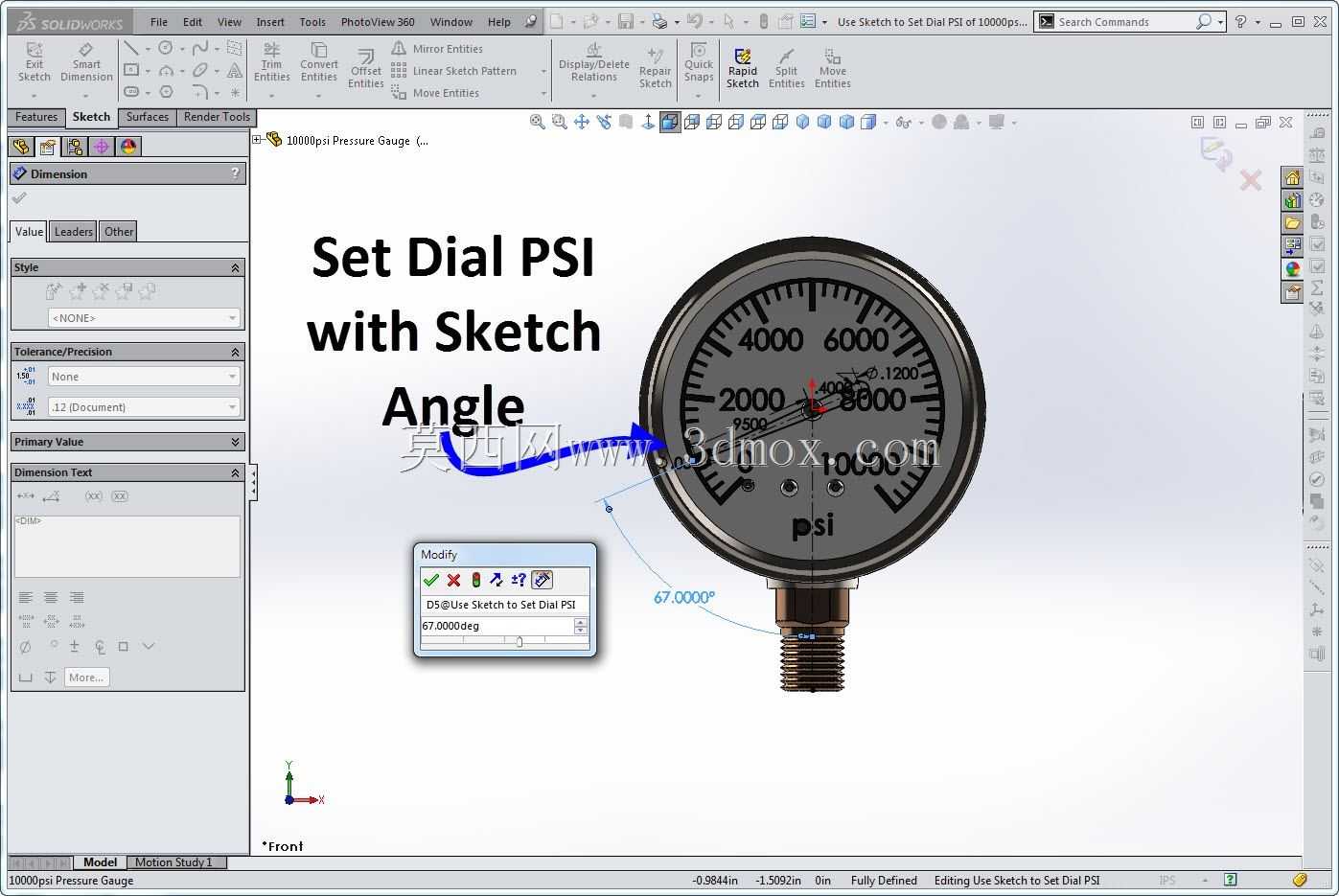Open the FeatureManager design tree tab
This screenshot has height=896, width=1339.
point(21,147)
